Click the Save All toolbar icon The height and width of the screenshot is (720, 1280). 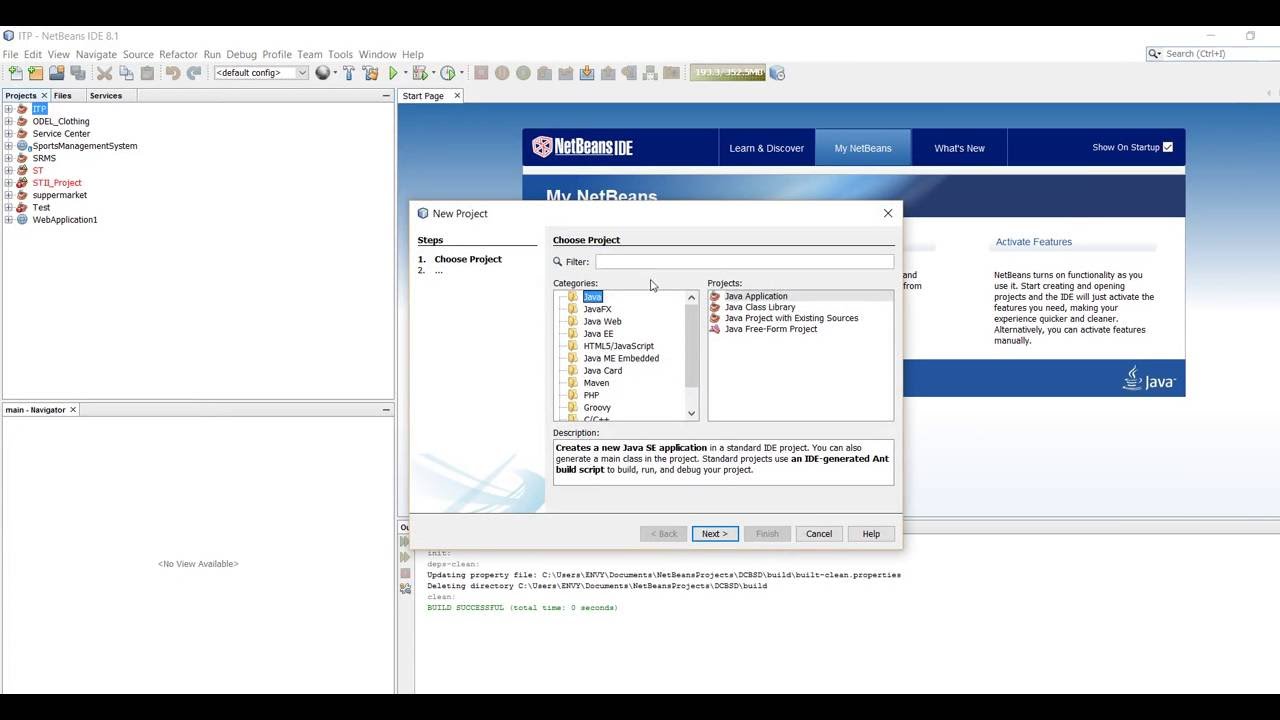pos(78,73)
